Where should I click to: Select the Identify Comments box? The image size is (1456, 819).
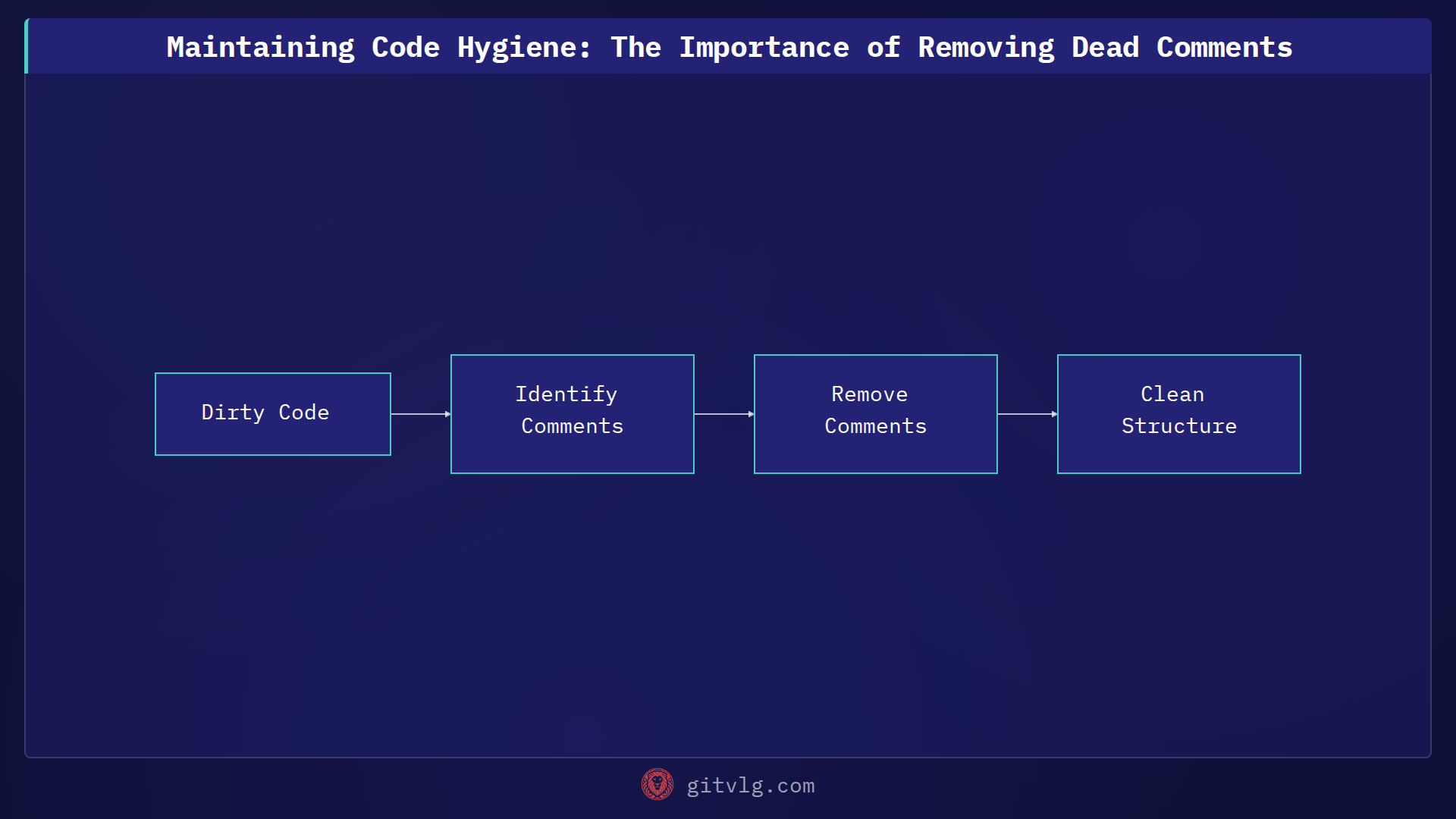(573, 414)
